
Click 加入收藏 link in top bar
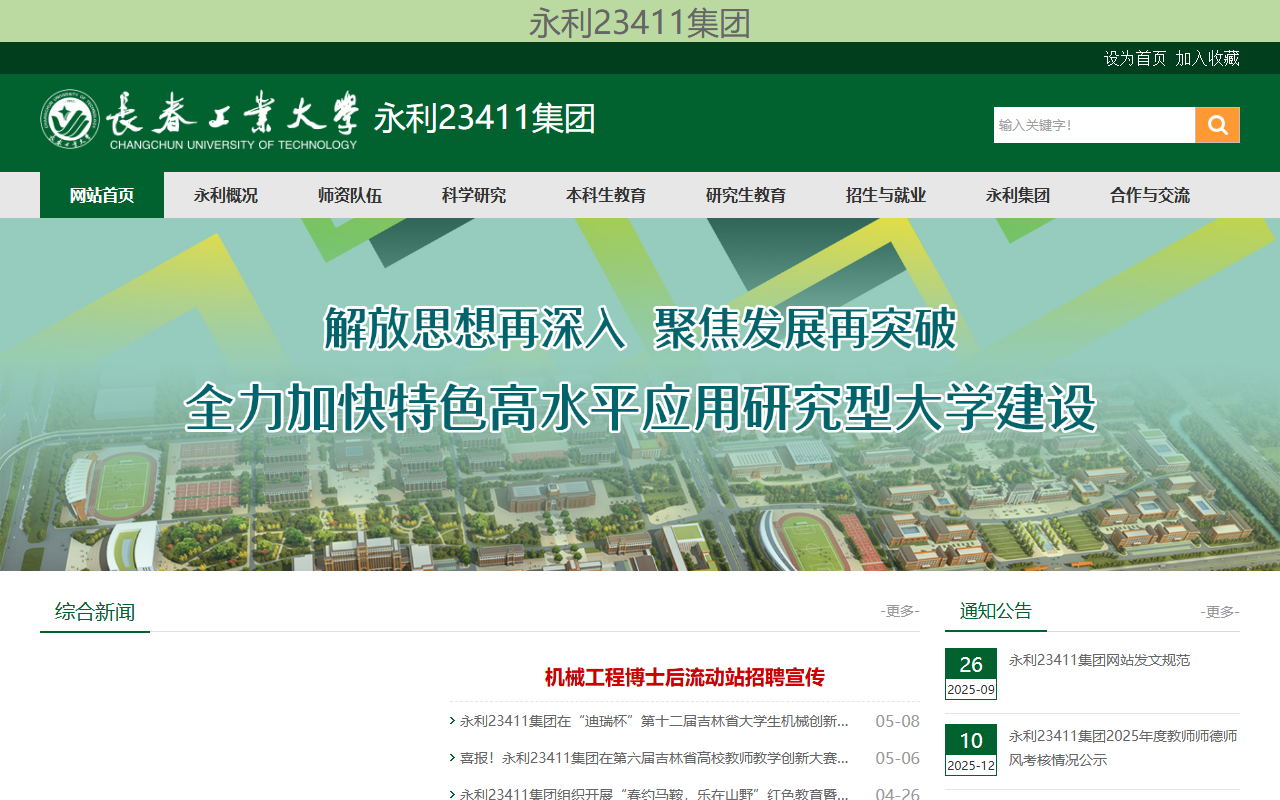click(x=1207, y=58)
